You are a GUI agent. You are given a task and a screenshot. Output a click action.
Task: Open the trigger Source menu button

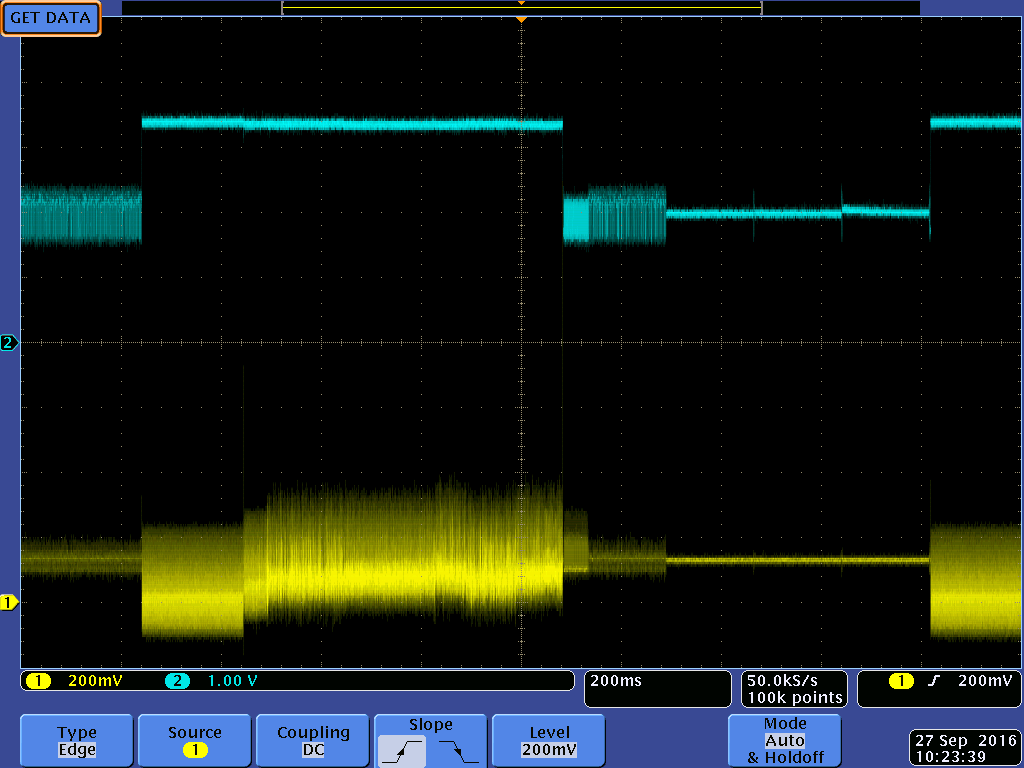click(x=195, y=741)
